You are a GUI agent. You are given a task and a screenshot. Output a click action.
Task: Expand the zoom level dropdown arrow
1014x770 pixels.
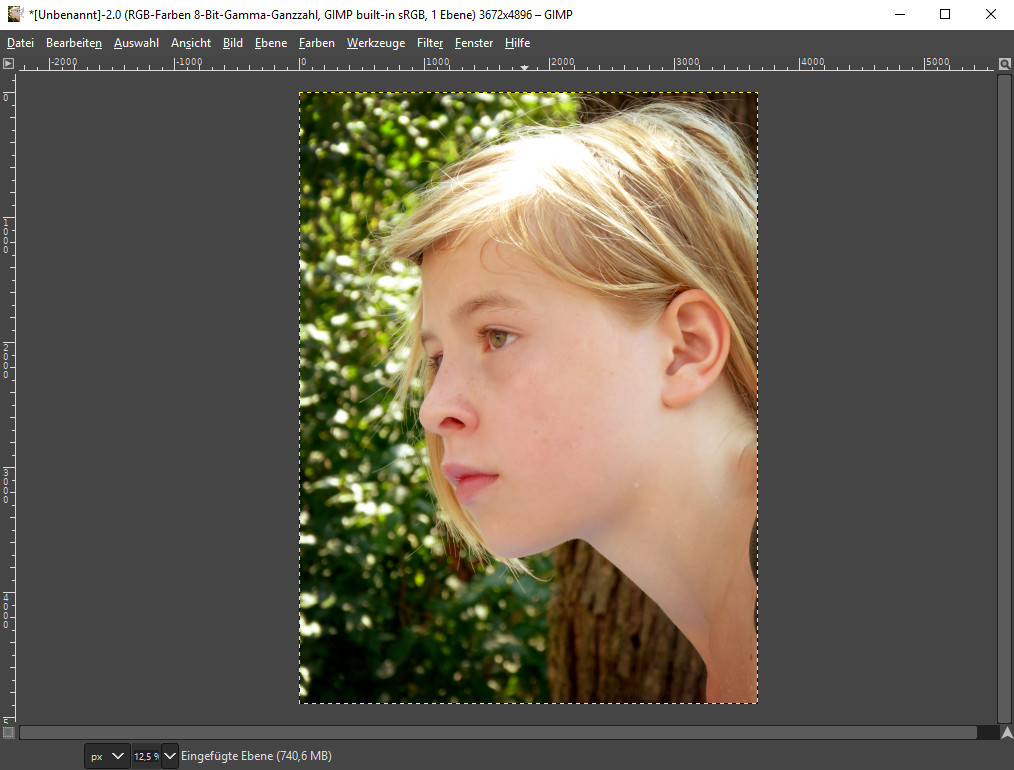(x=170, y=756)
